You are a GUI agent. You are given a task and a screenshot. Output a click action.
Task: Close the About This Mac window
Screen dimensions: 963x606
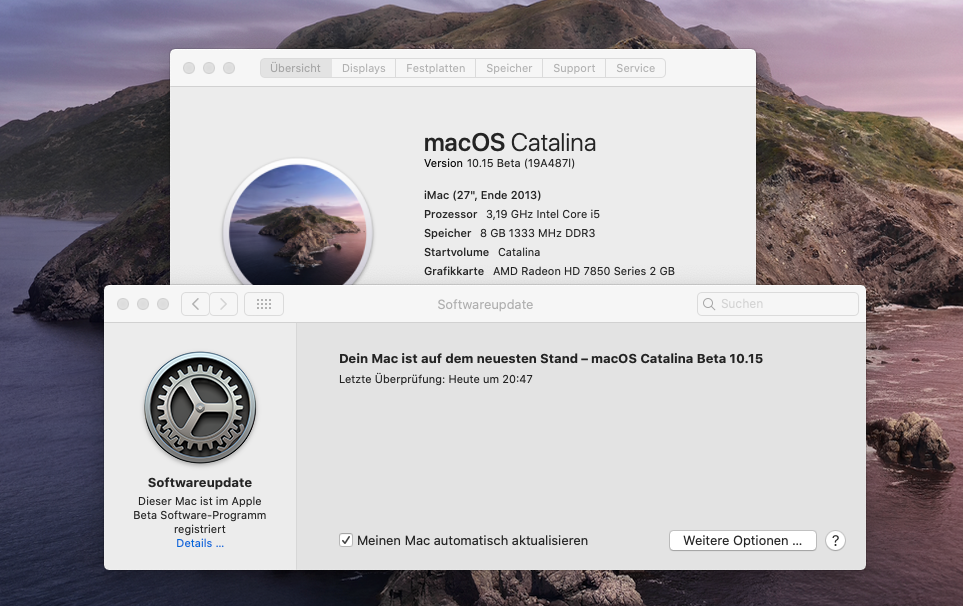point(189,68)
